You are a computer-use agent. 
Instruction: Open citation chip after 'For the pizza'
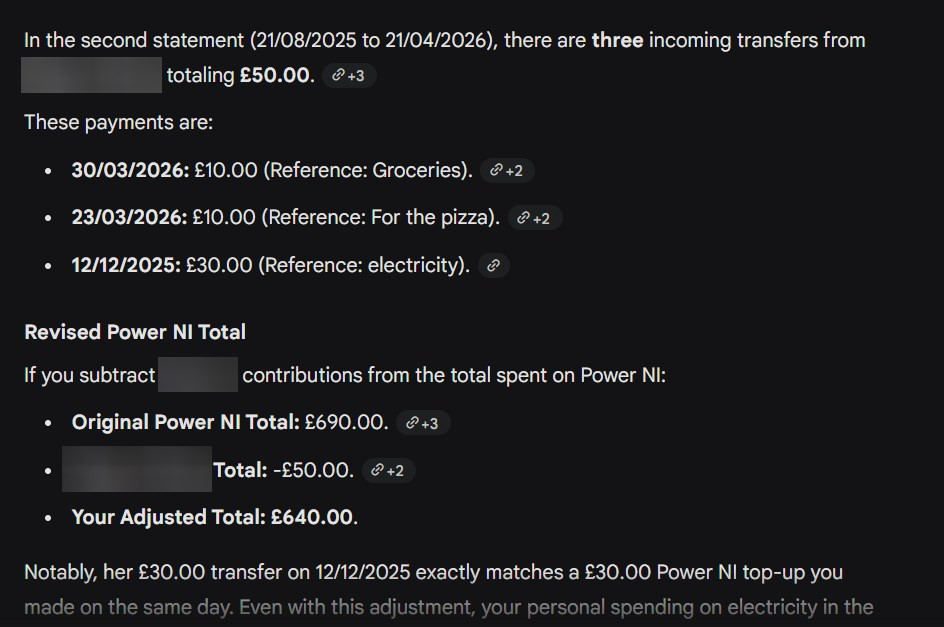[535, 218]
